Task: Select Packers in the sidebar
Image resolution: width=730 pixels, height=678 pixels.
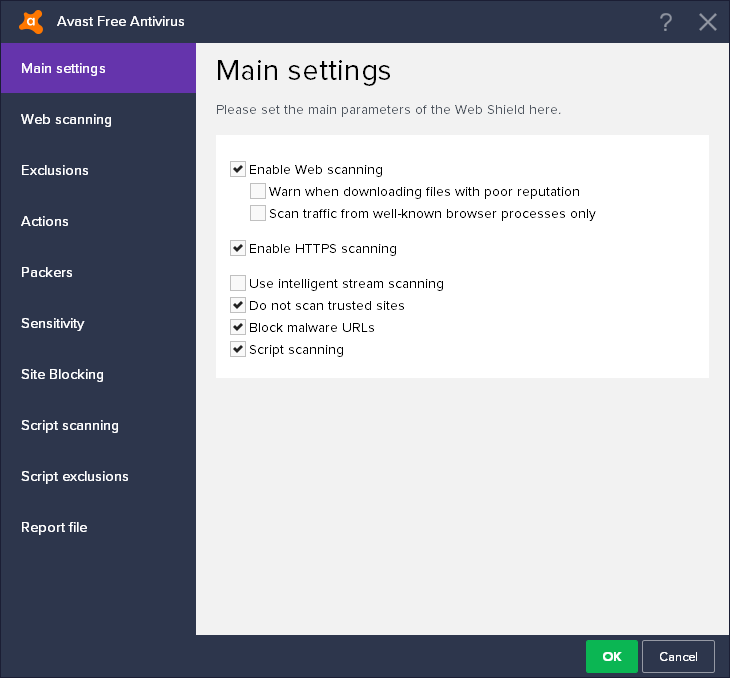Action: click(47, 272)
